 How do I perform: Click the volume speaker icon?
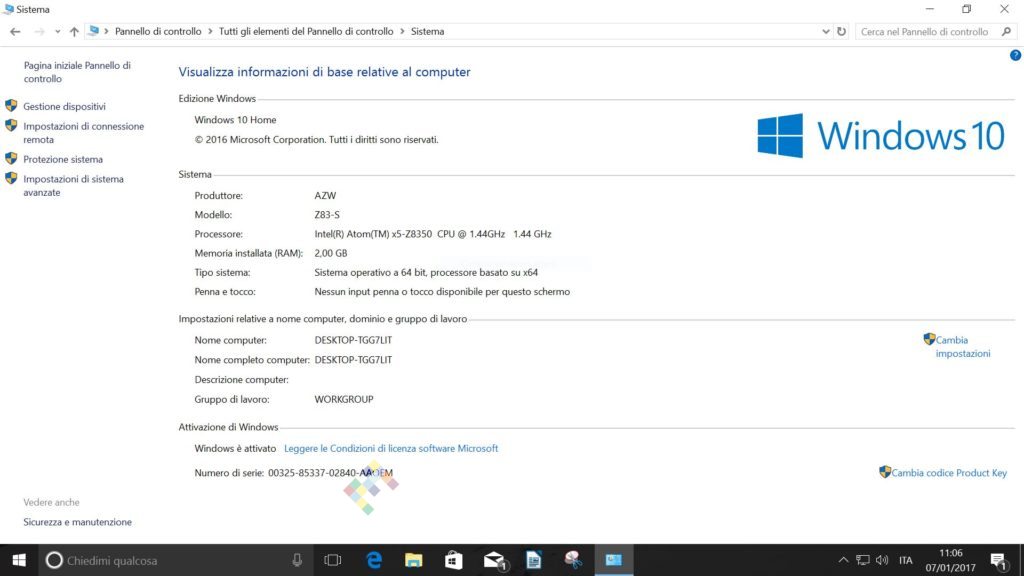(x=882, y=560)
